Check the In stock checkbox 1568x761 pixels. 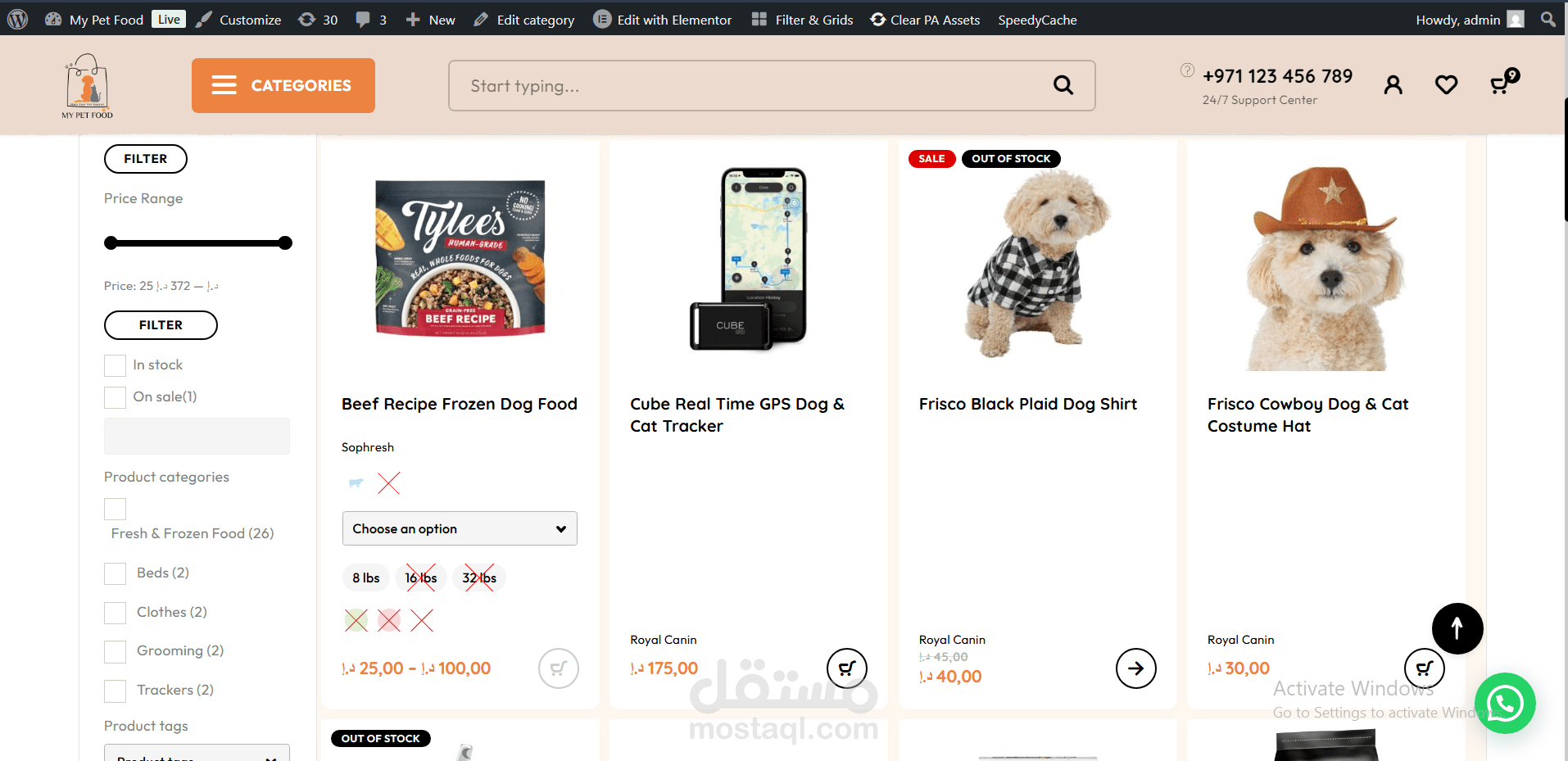pyautogui.click(x=115, y=365)
